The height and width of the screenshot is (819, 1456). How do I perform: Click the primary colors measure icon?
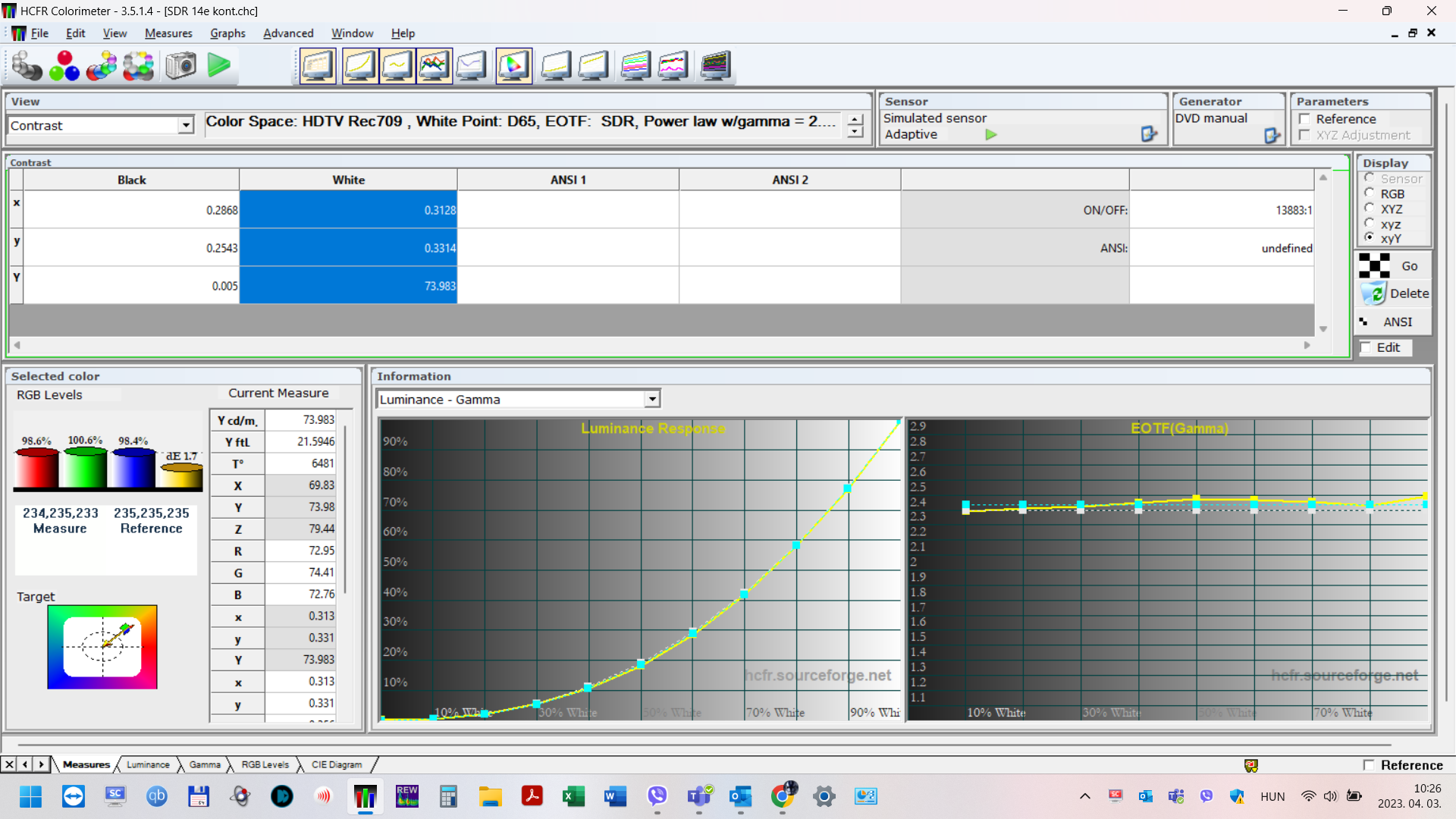pyautogui.click(x=64, y=66)
